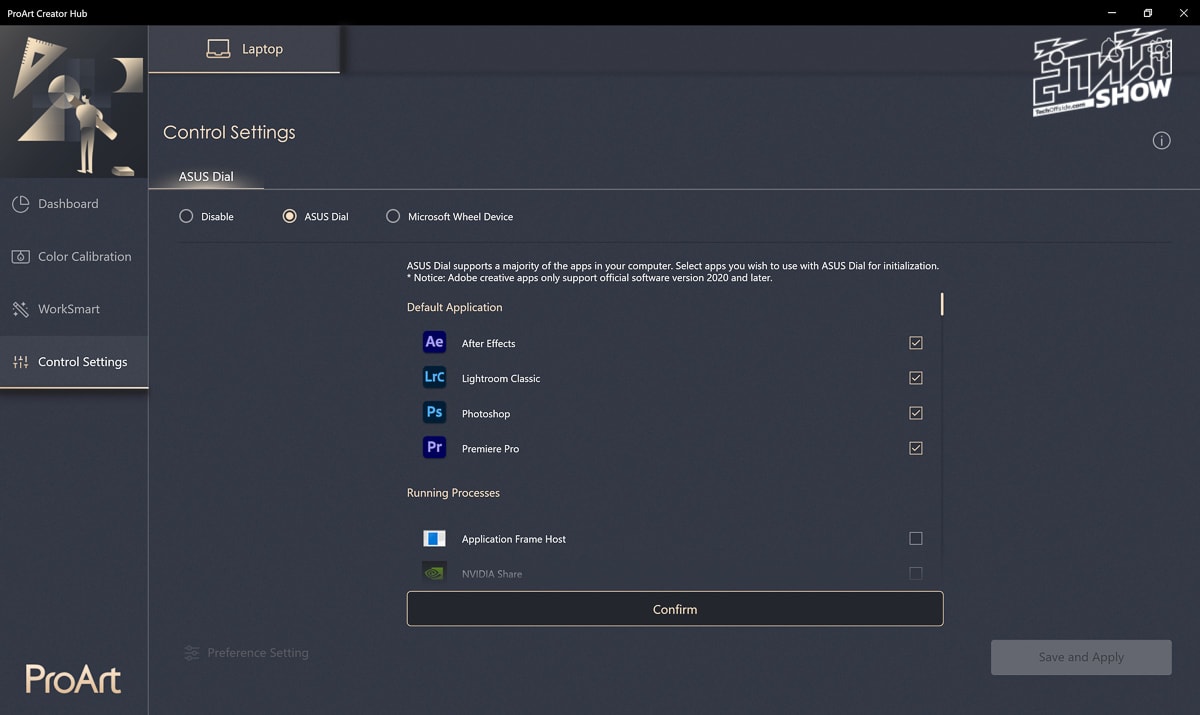Open the information icon at top right

[x=1161, y=141]
